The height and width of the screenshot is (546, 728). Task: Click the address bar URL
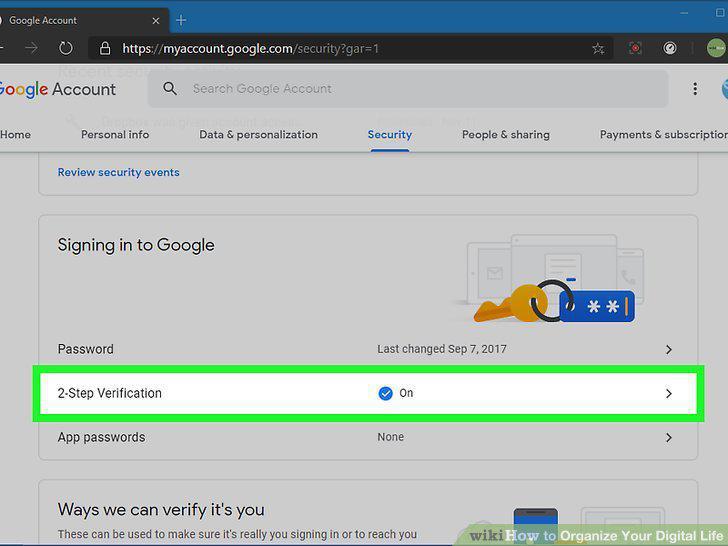pos(251,48)
